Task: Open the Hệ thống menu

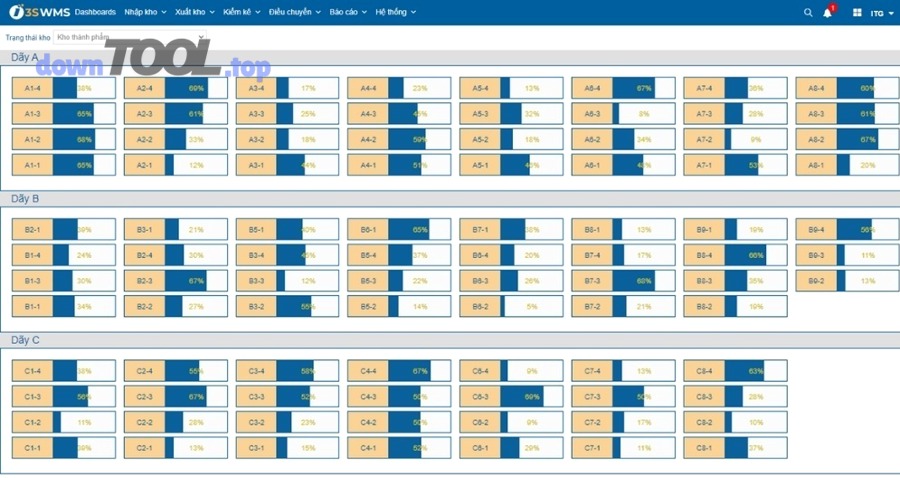Action: pyautogui.click(x=395, y=12)
